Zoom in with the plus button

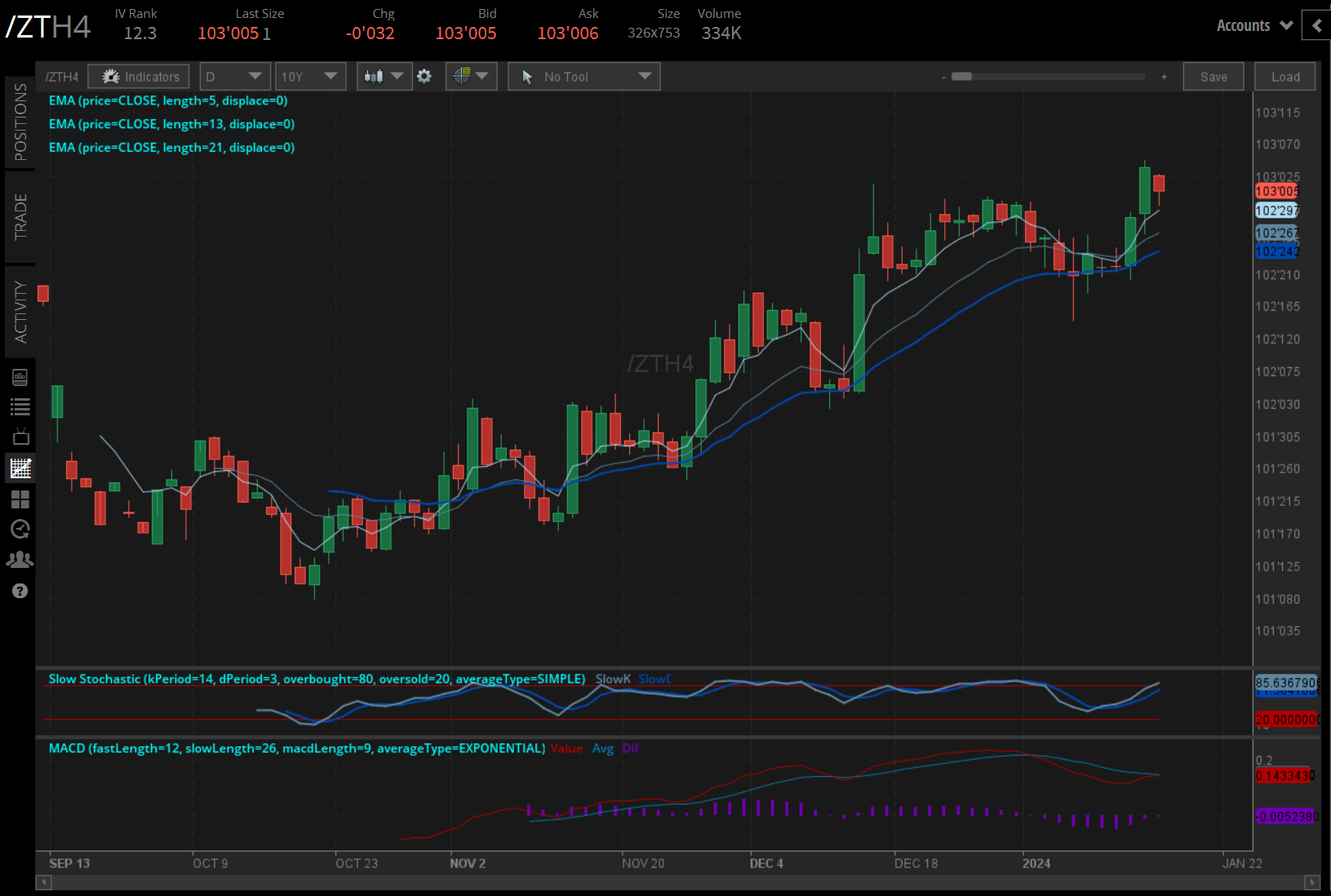1164,77
